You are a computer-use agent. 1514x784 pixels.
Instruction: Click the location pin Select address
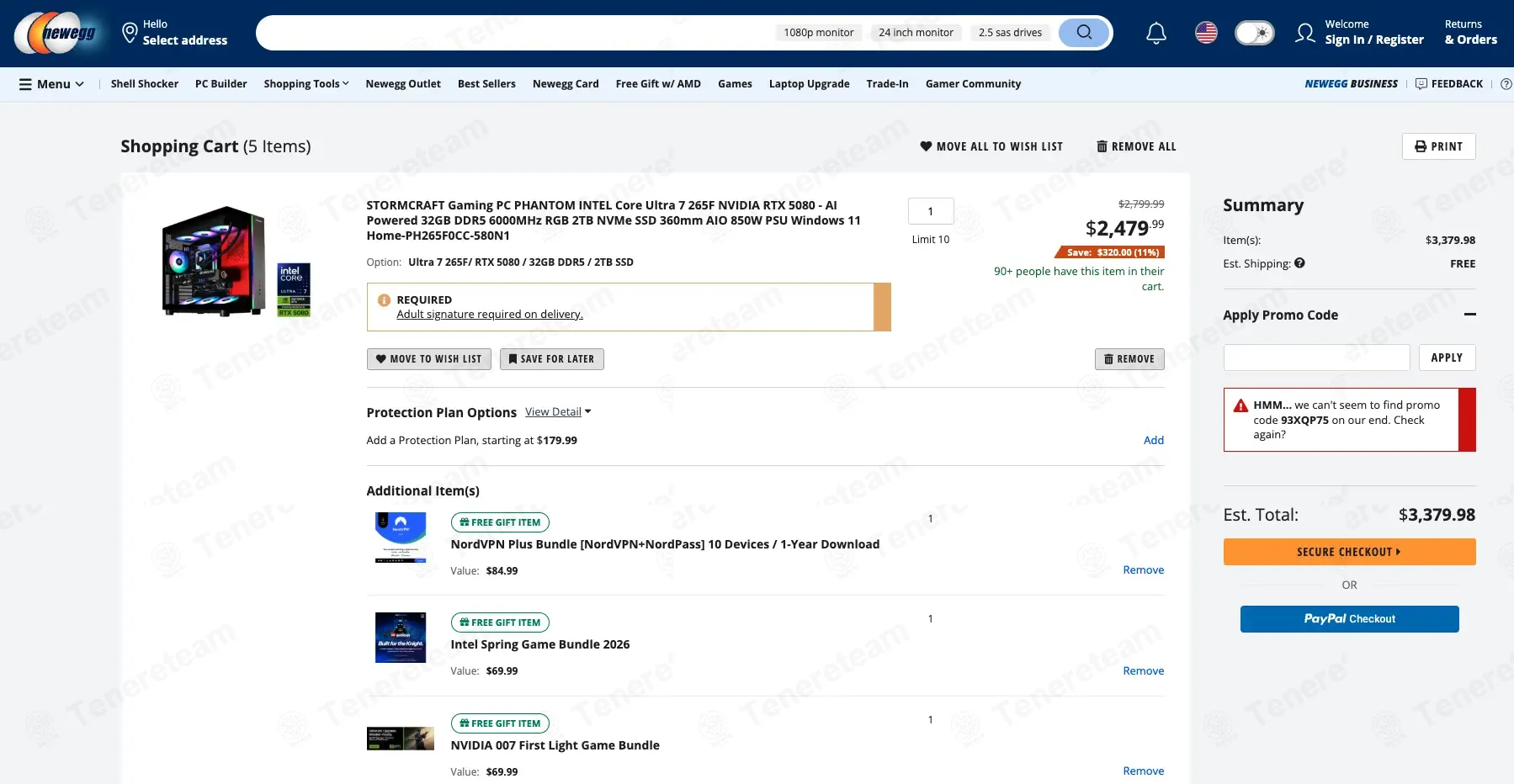coord(175,33)
